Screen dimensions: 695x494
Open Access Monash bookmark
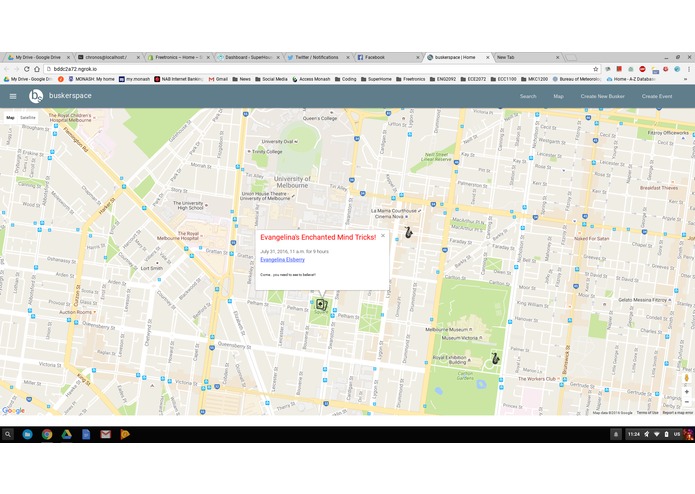311,79
